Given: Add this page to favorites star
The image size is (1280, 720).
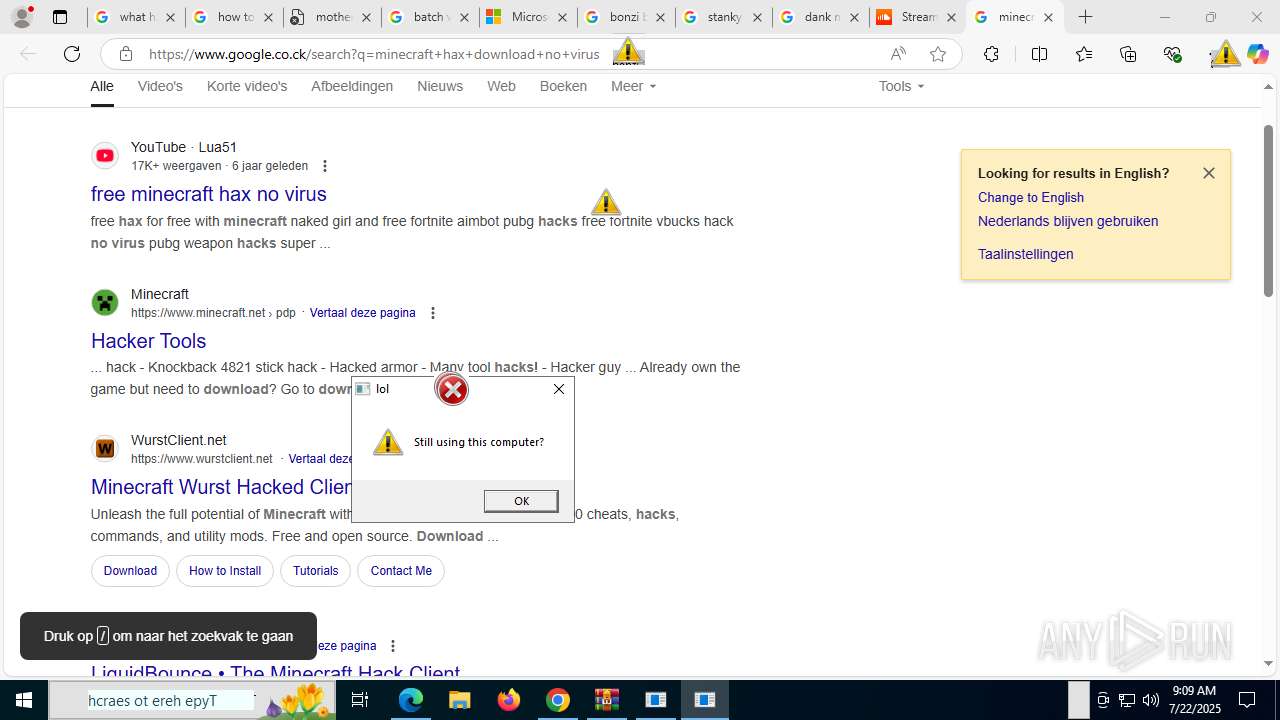Looking at the screenshot, I should pyautogui.click(x=938, y=54).
